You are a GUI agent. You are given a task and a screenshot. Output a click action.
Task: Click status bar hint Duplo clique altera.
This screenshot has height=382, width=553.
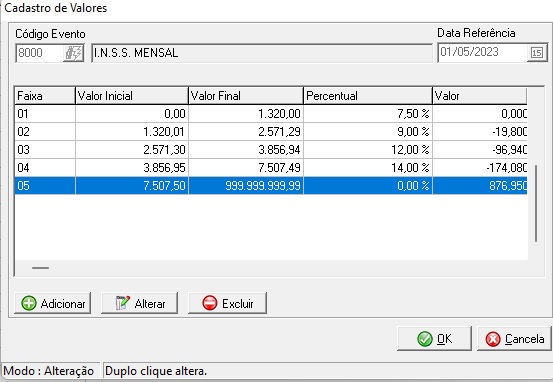(x=156, y=371)
